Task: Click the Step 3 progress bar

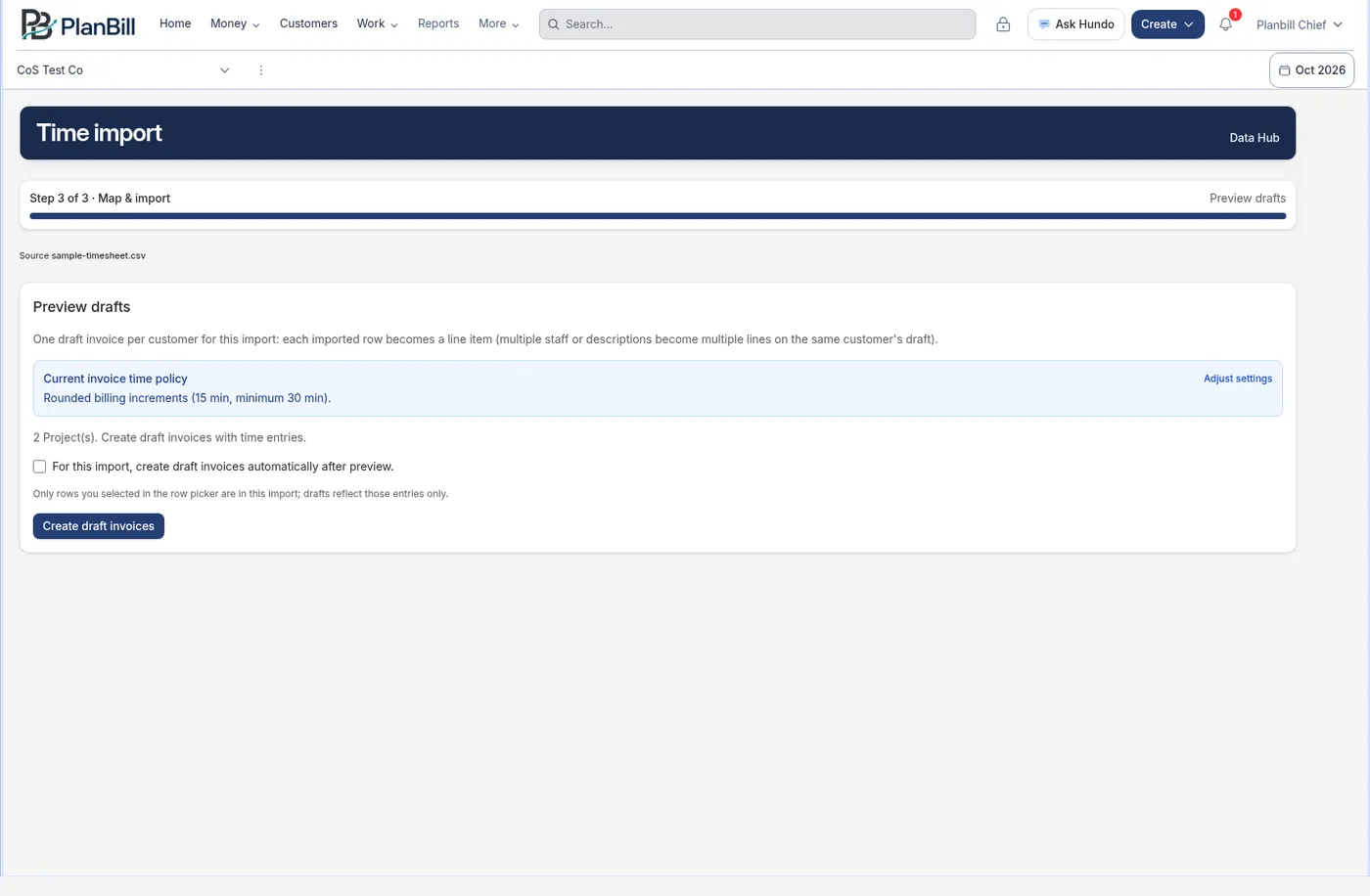Action: 658,216
